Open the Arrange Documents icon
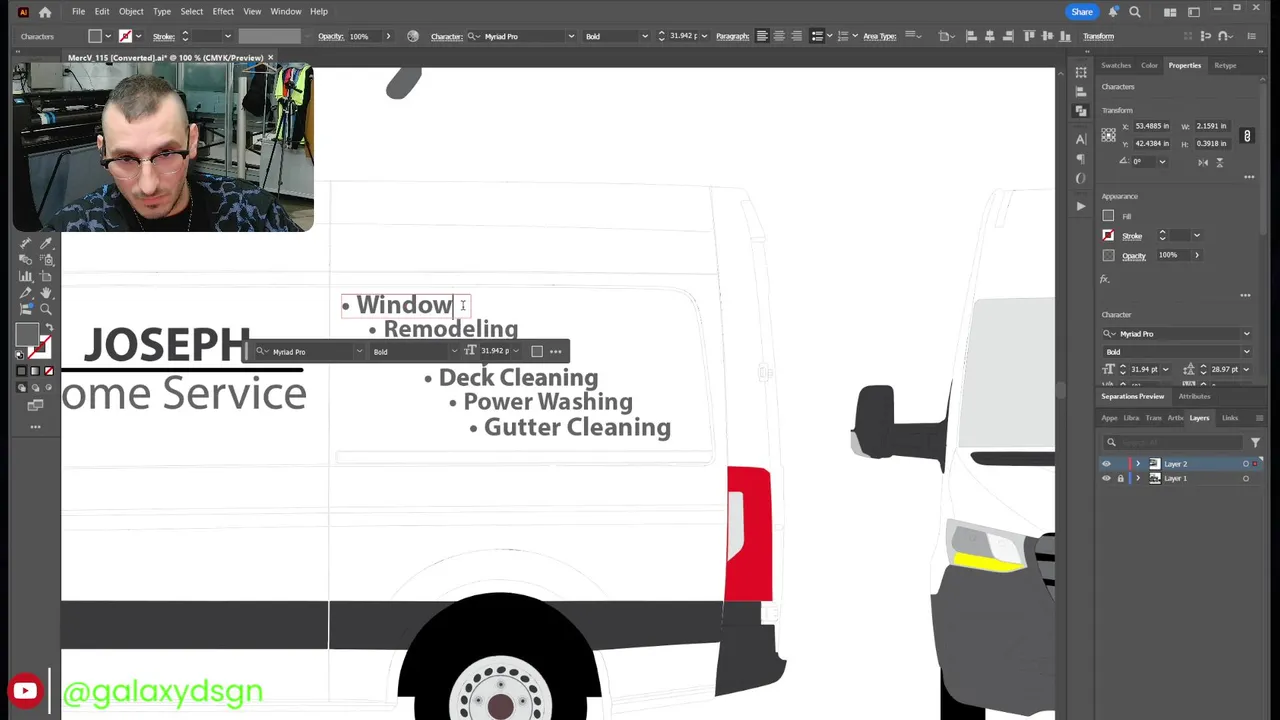This screenshot has height=720, width=1280. [x=1170, y=12]
